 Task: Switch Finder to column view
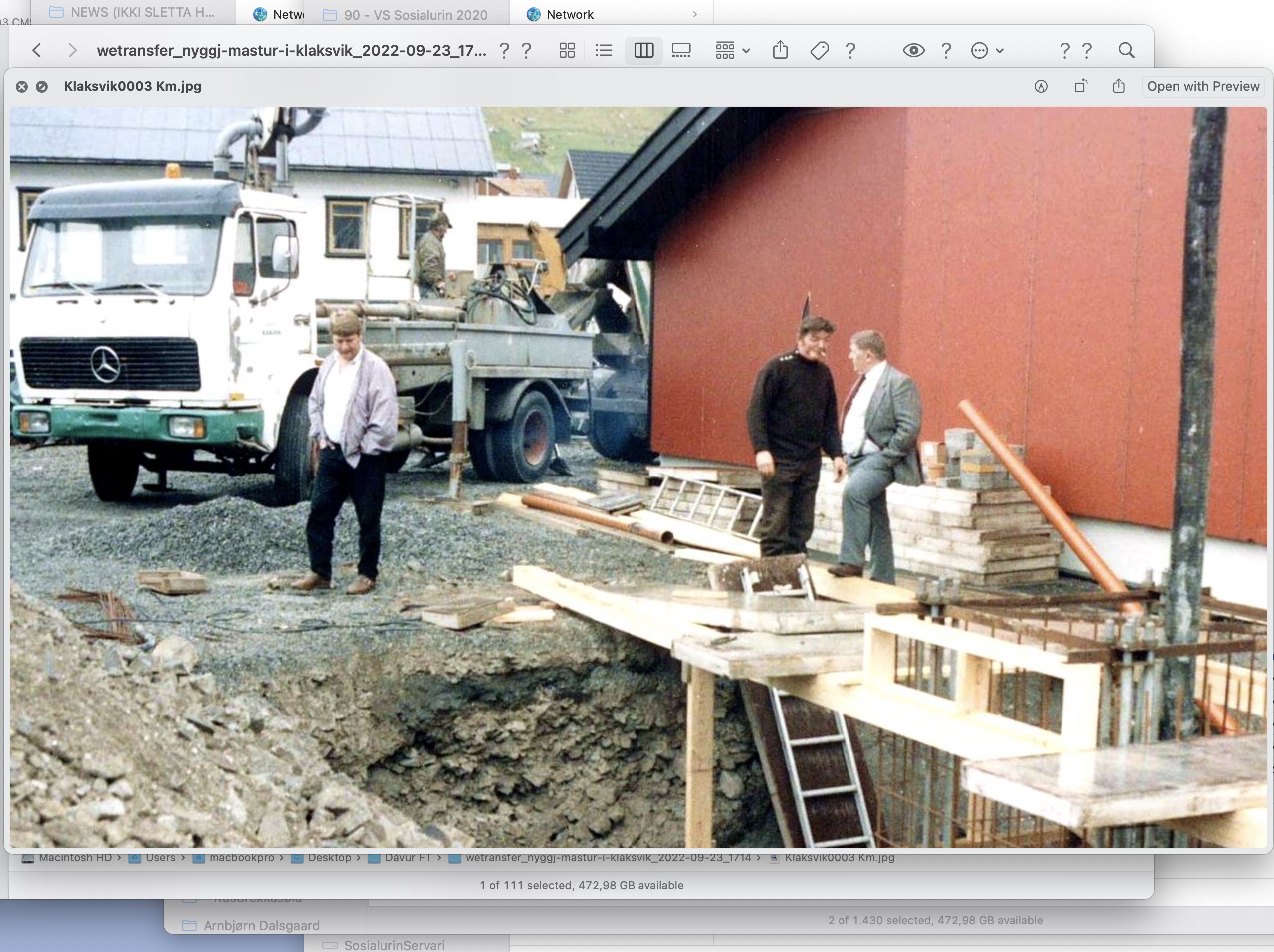[x=643, y=51]
